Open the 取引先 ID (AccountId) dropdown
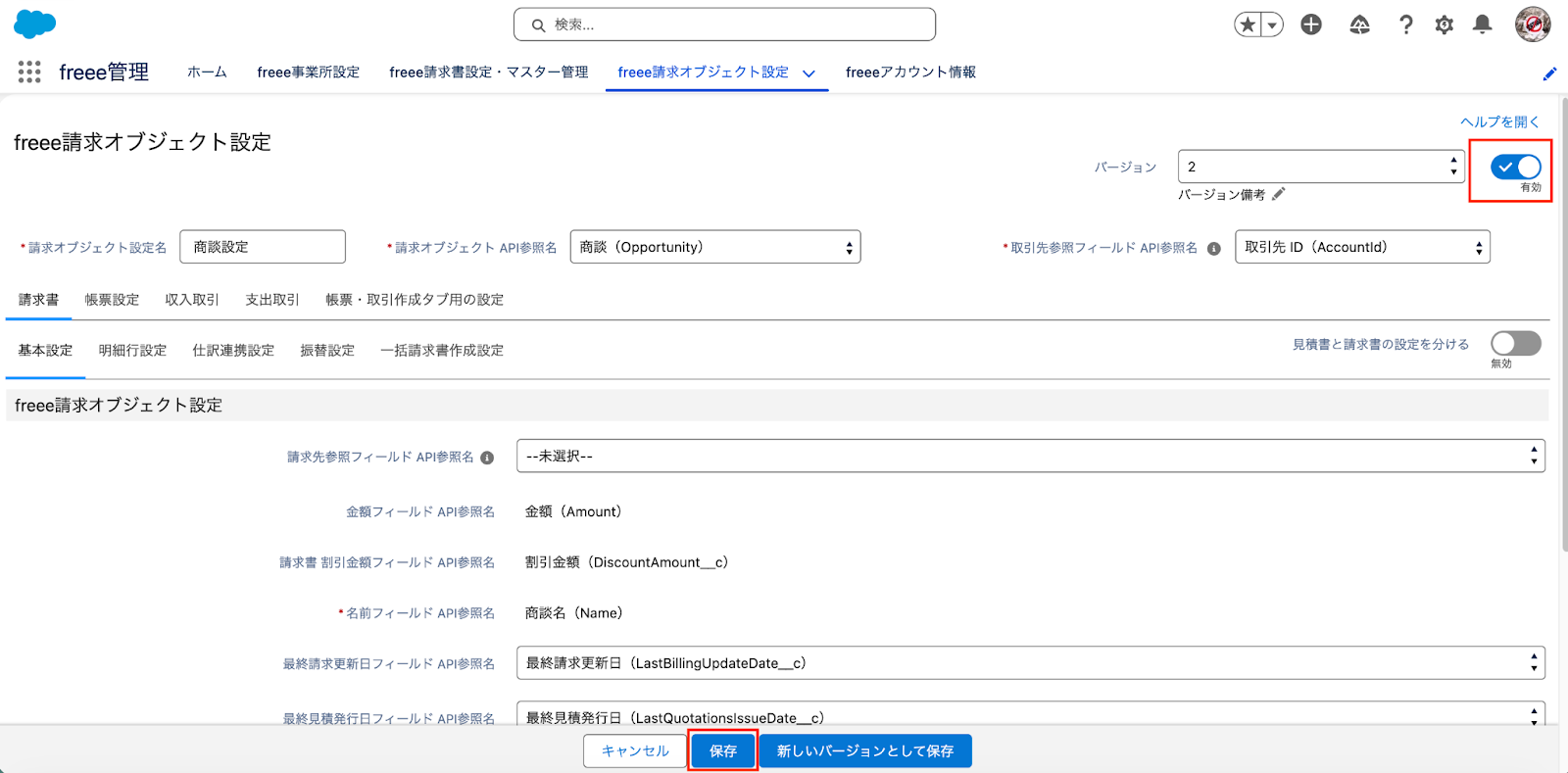Screen dimensions: 1568x773 point(1362,247)
